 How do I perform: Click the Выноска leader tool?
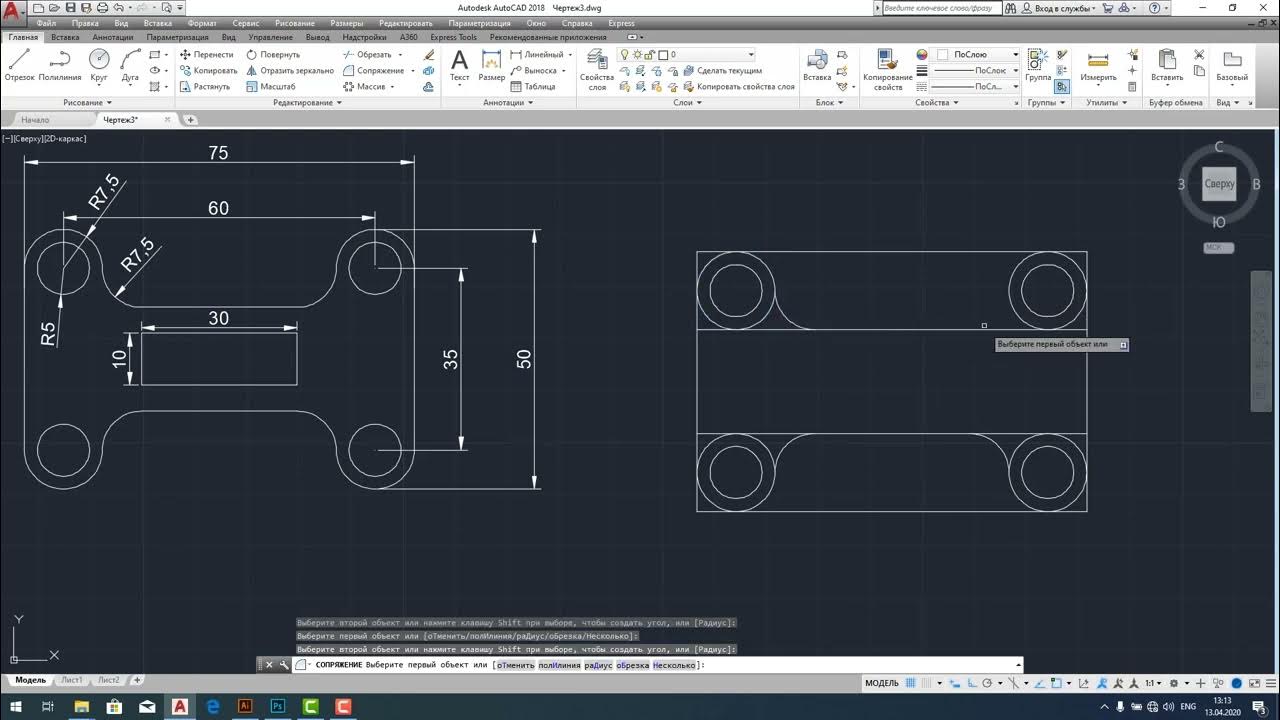pos(533,71)
